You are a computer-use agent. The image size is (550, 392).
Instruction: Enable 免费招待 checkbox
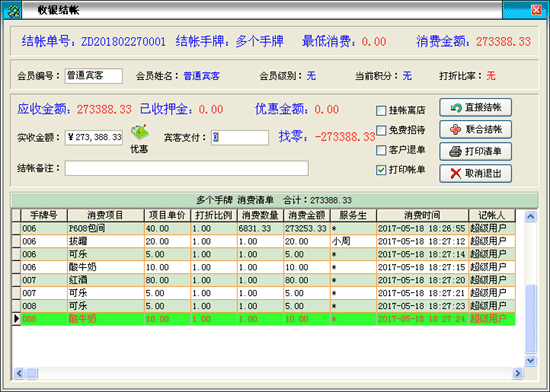tap(381, 130)
